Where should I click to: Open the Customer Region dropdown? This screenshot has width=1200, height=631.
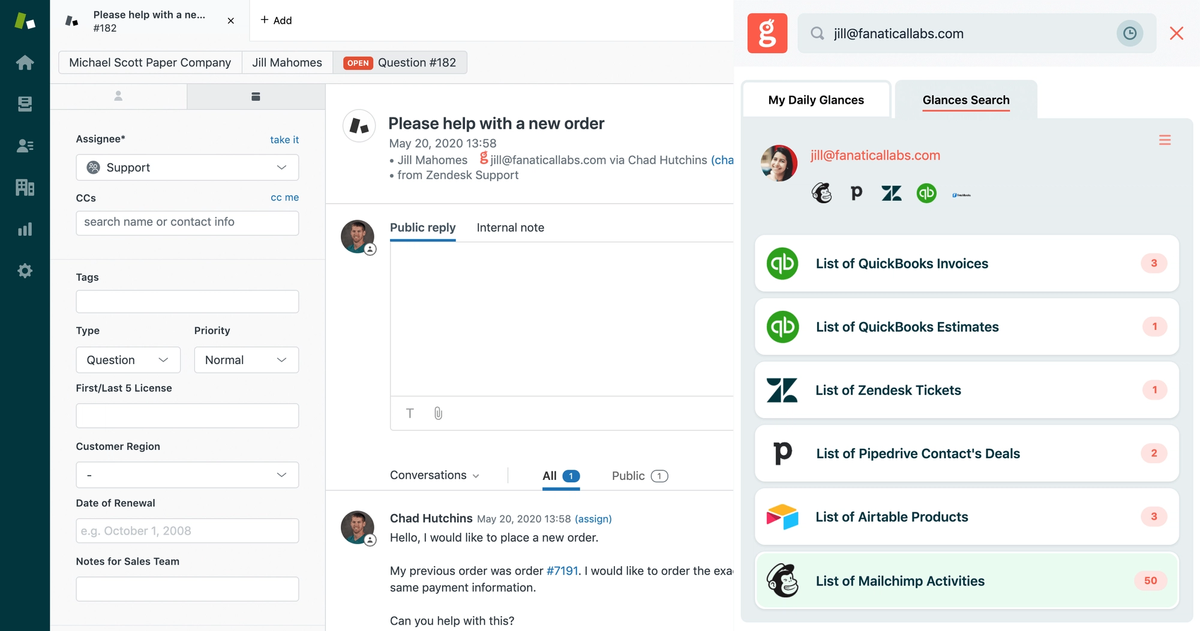[187, 474]
